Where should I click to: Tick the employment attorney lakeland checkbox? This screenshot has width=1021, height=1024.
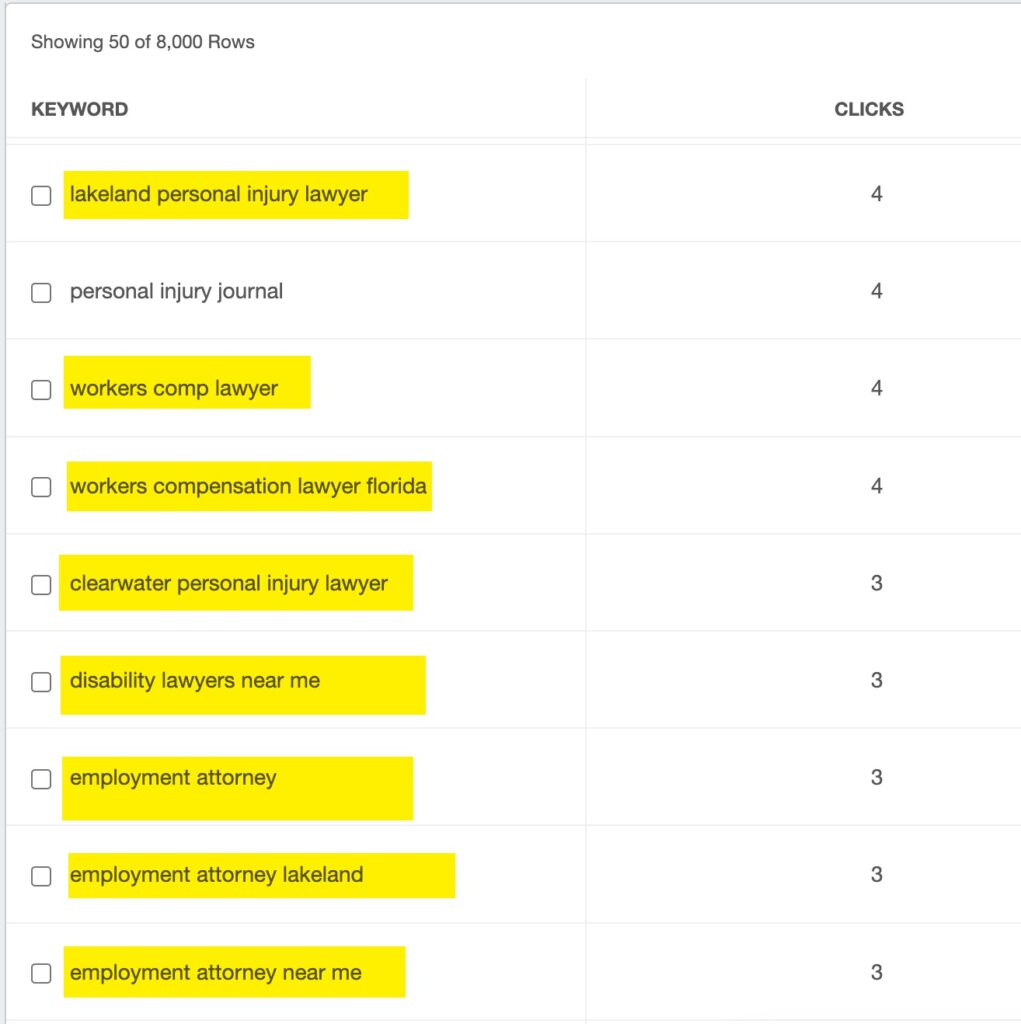click(41, 876)
